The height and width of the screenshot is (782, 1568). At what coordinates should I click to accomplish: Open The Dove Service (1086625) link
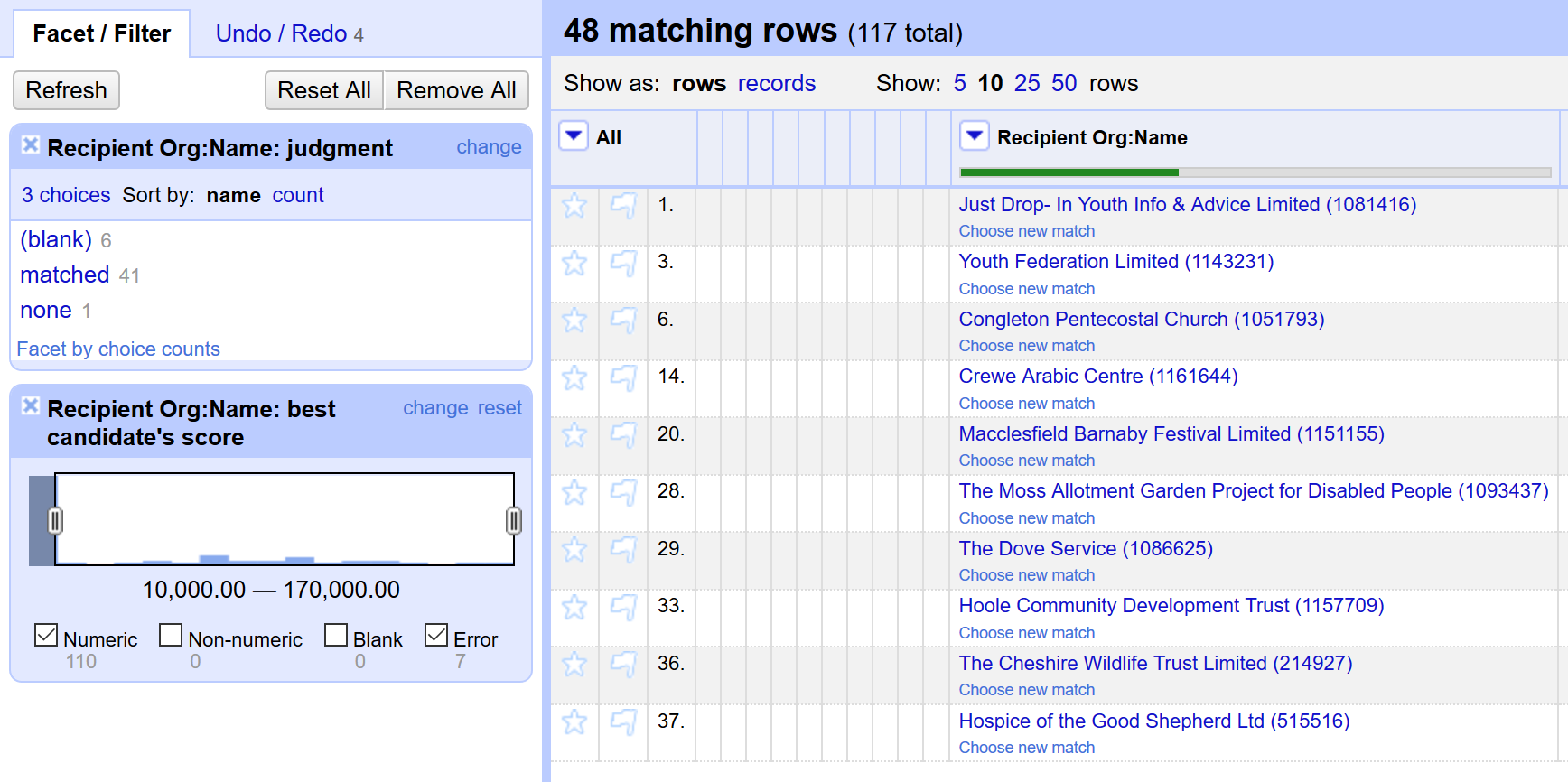(x=1086, y=548)
